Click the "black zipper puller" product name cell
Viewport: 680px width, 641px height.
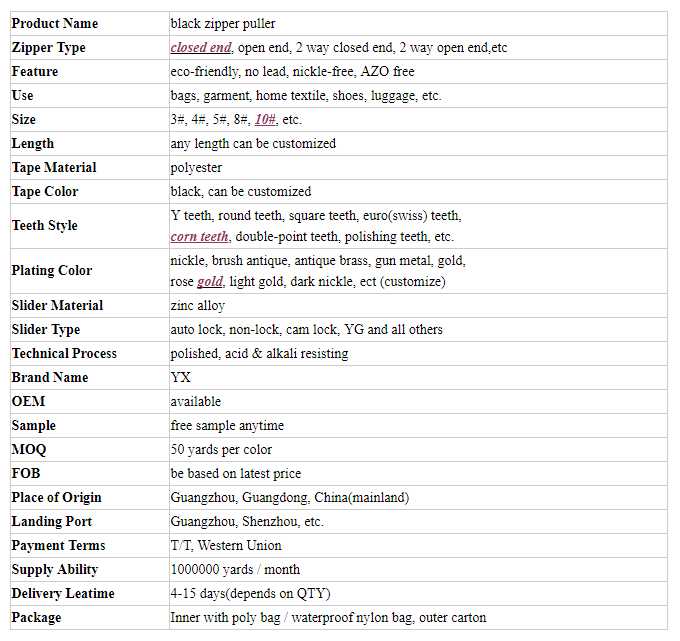[223, 23]
